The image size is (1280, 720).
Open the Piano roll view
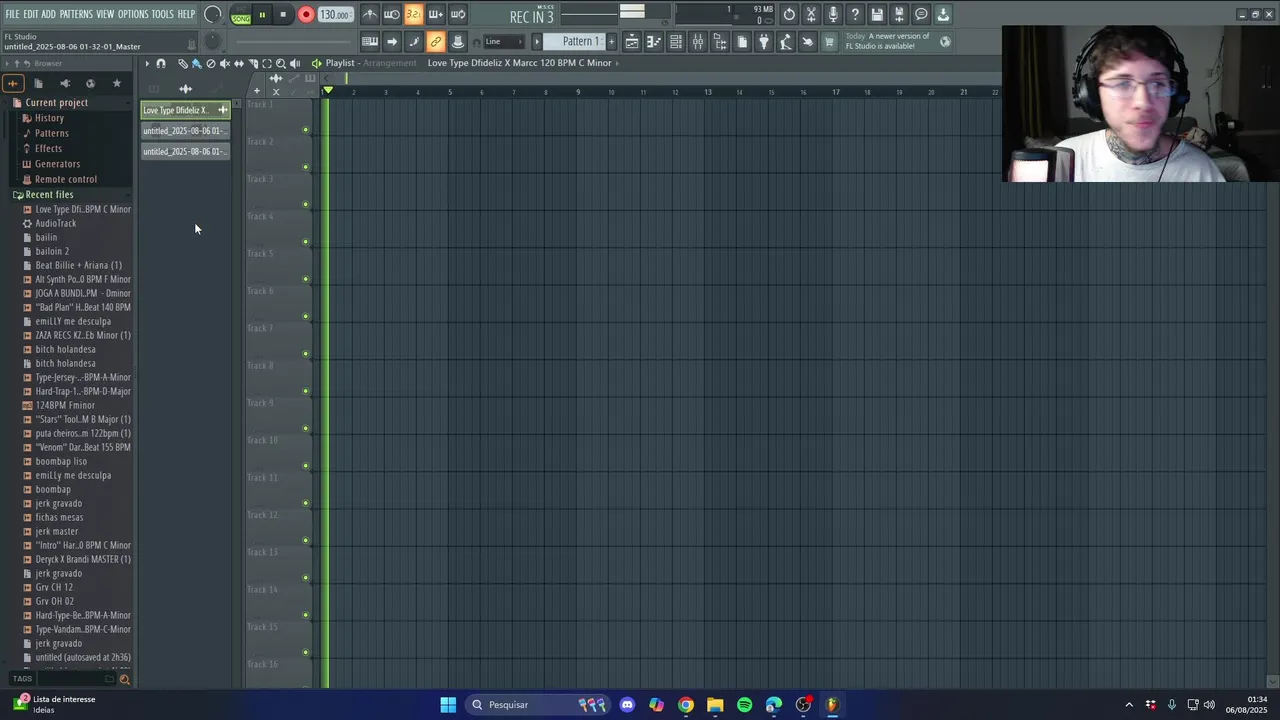[x=654, y=41]
